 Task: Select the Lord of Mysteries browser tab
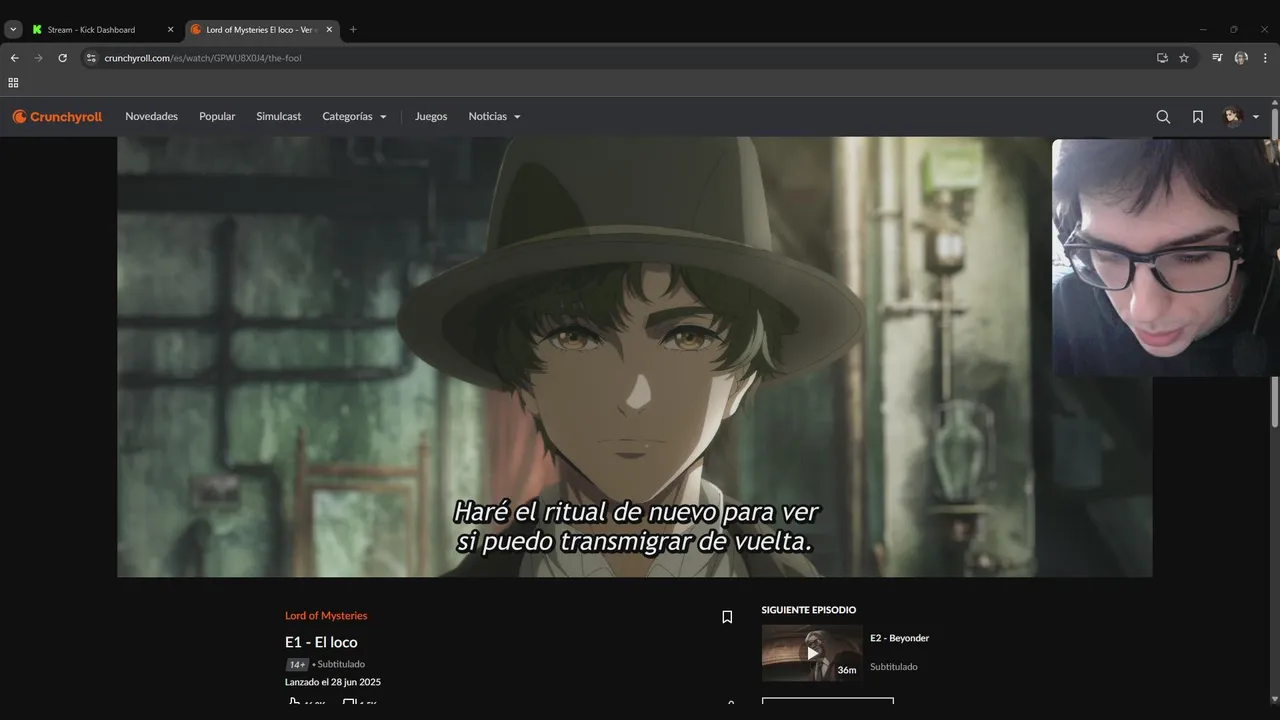pyautogui.click(x=260, y=30)
